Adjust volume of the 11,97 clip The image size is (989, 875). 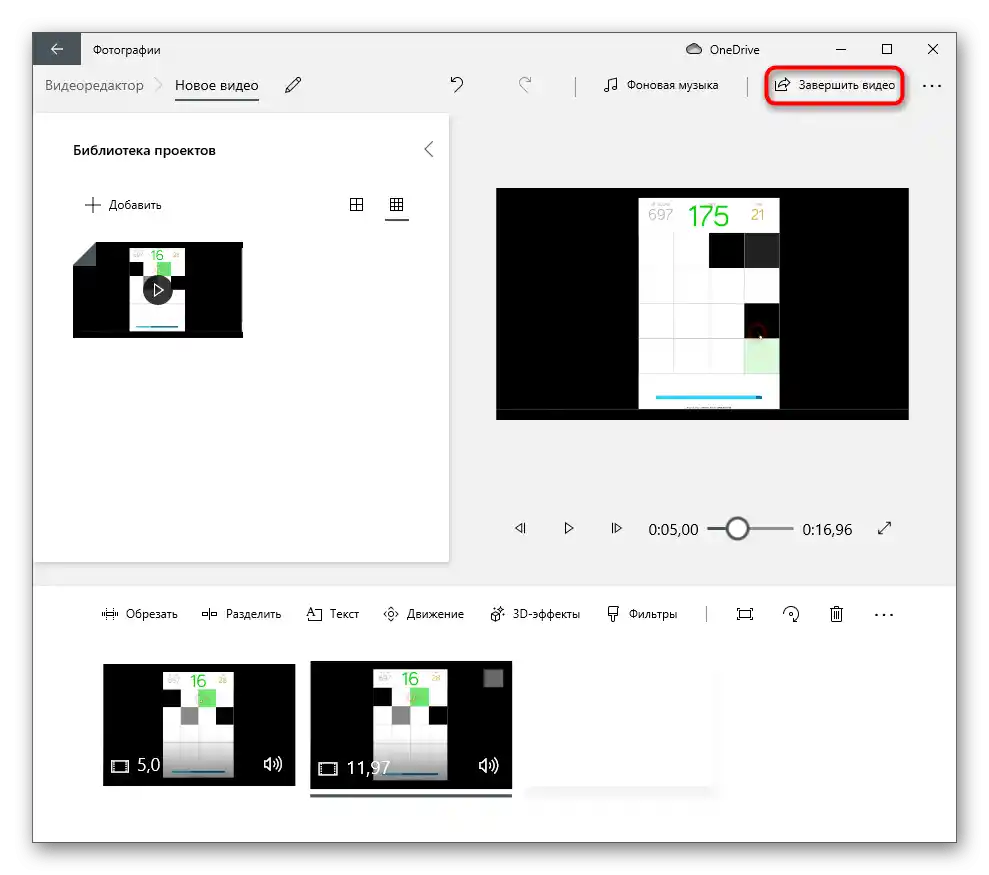click(488, 766)
